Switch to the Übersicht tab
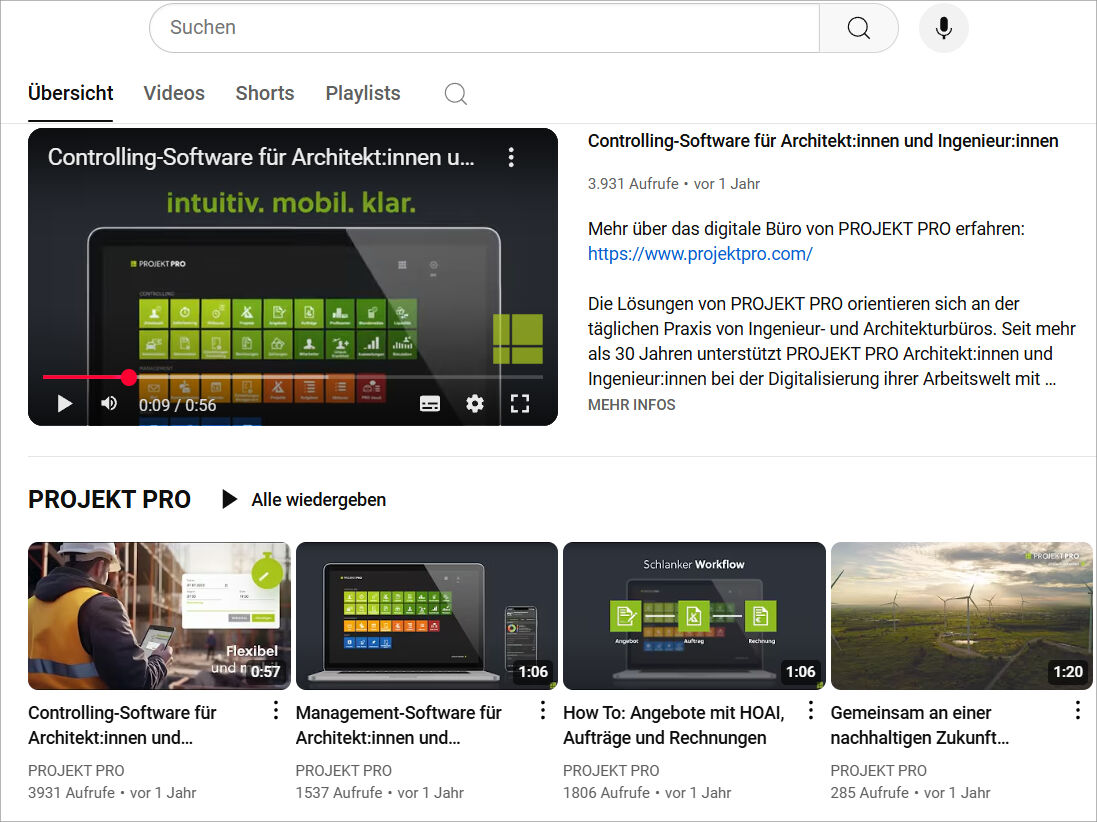The height and width of the screenshot is (822, 1097). (x=71, y=94)
